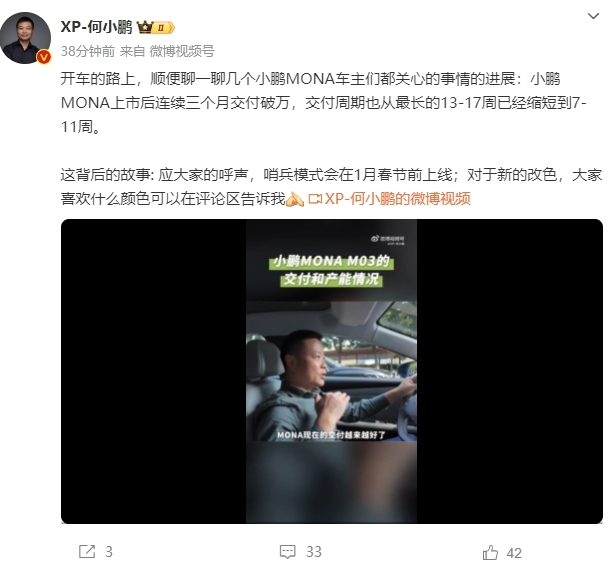Click the like count 42
This screenshot has width=612, height=570.
coord(514,553)
